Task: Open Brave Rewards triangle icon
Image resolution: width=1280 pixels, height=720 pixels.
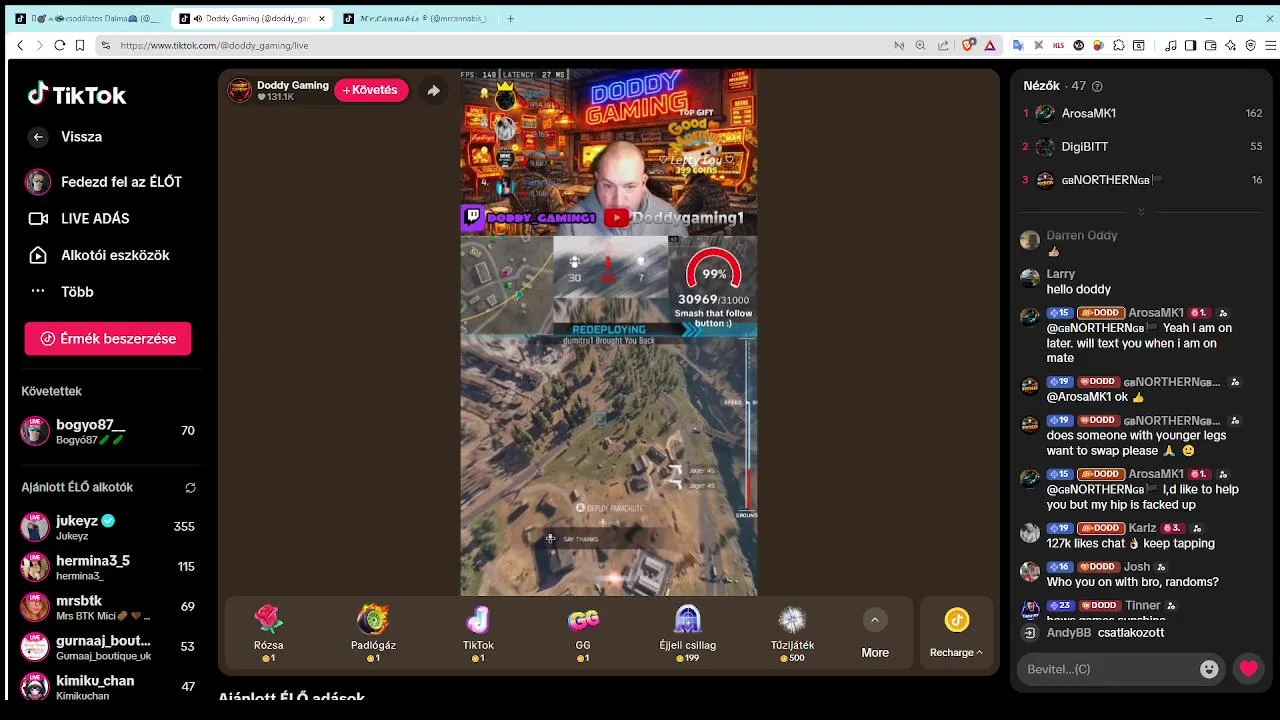Action: (990, 45)
